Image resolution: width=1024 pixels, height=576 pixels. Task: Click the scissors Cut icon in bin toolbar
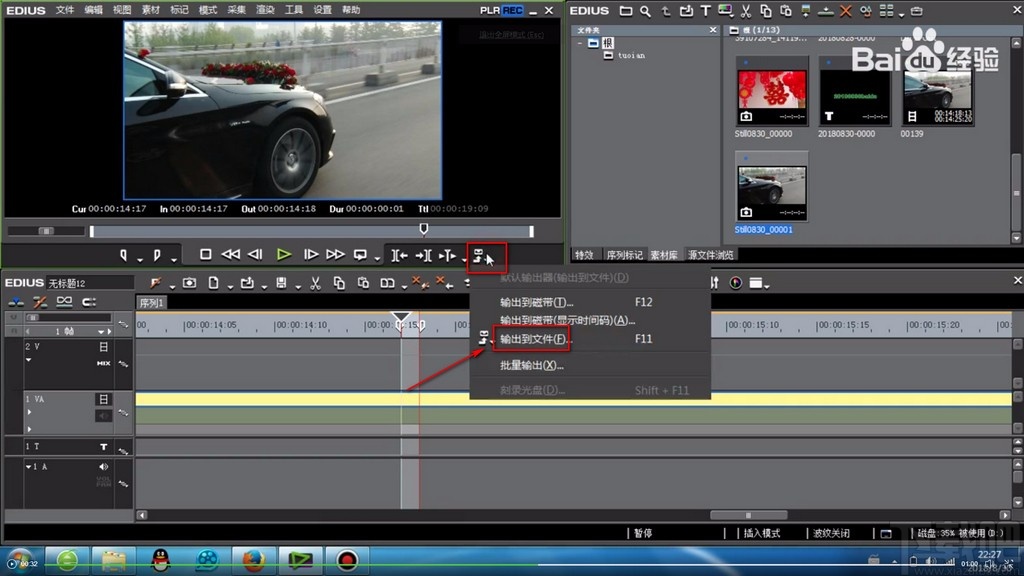coord(746,10)
